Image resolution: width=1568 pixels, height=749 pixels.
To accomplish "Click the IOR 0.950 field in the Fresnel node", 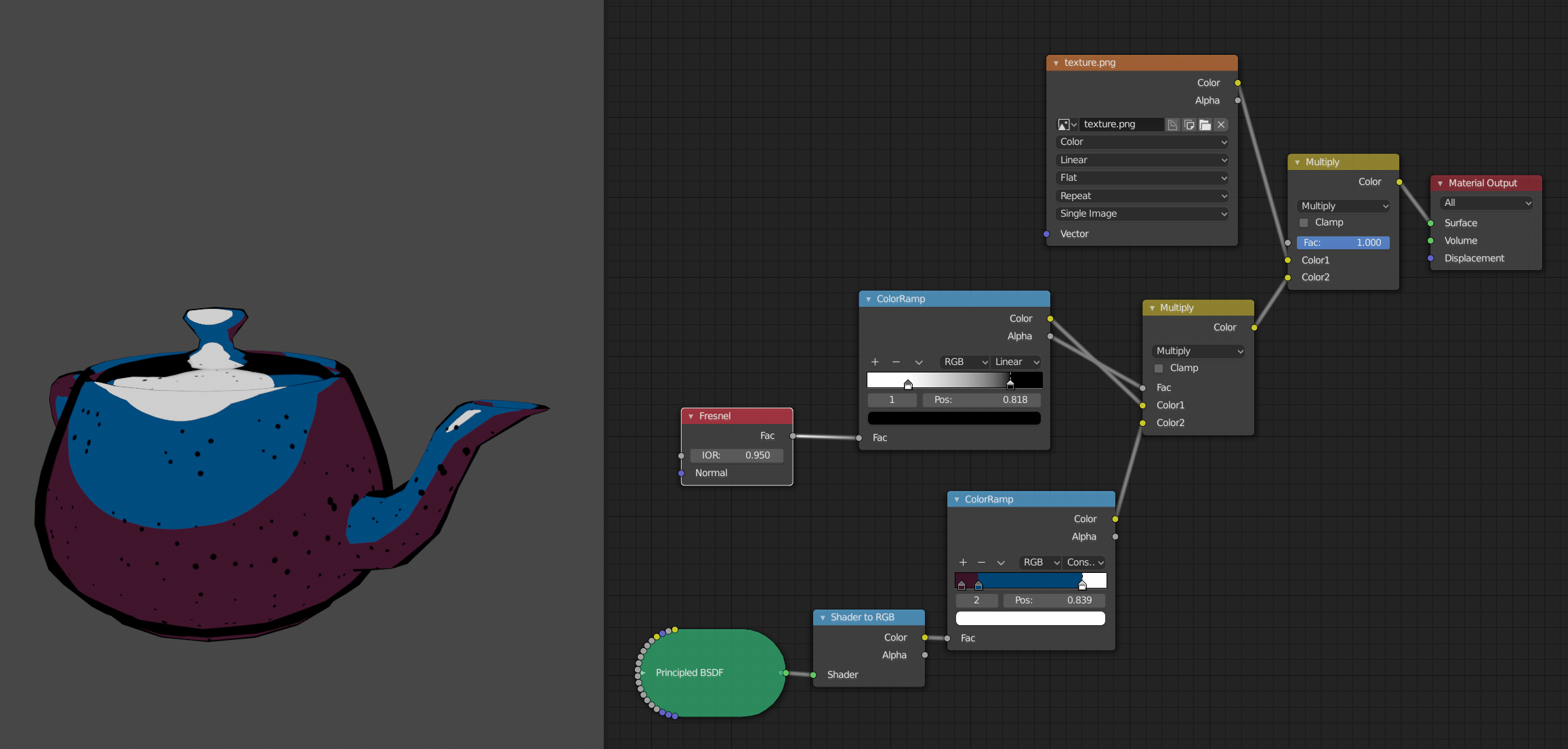I will [x=737, y=455].
